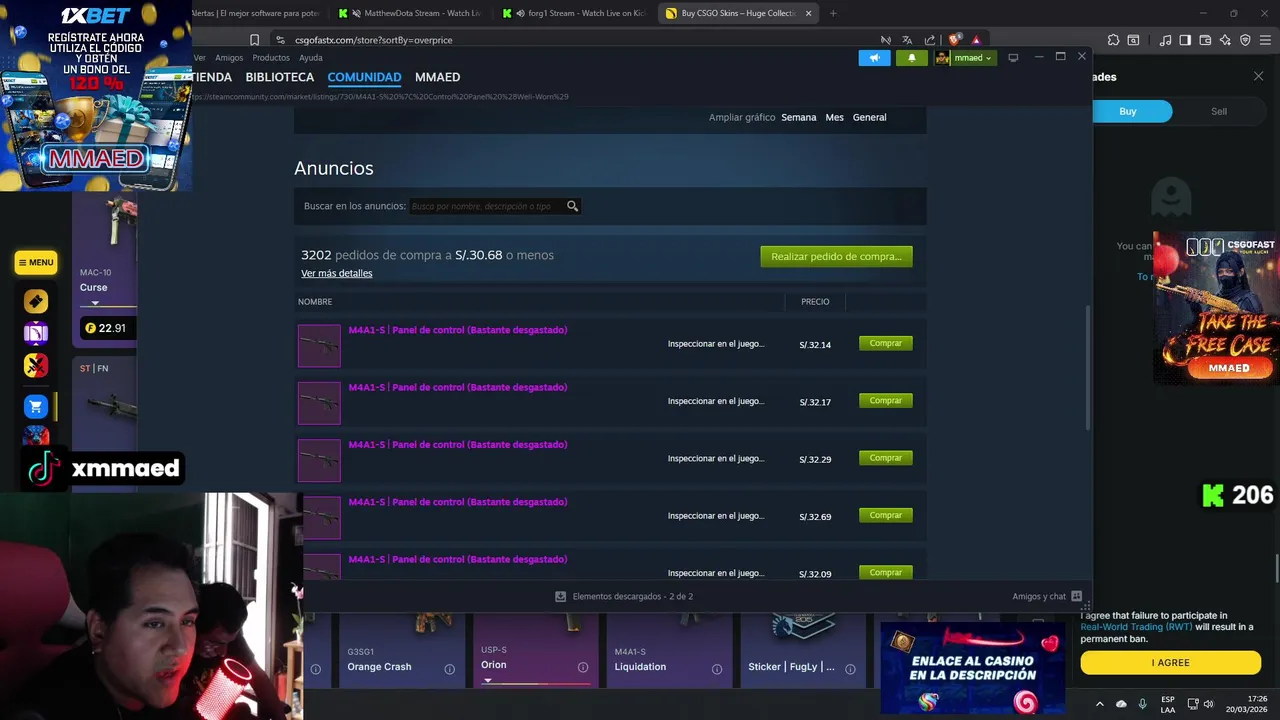Image resolution: width=1280 pixels, height=720 pixels.
Task: Switch to the Sell tab in trades panel
Action: click(1219, 111)
